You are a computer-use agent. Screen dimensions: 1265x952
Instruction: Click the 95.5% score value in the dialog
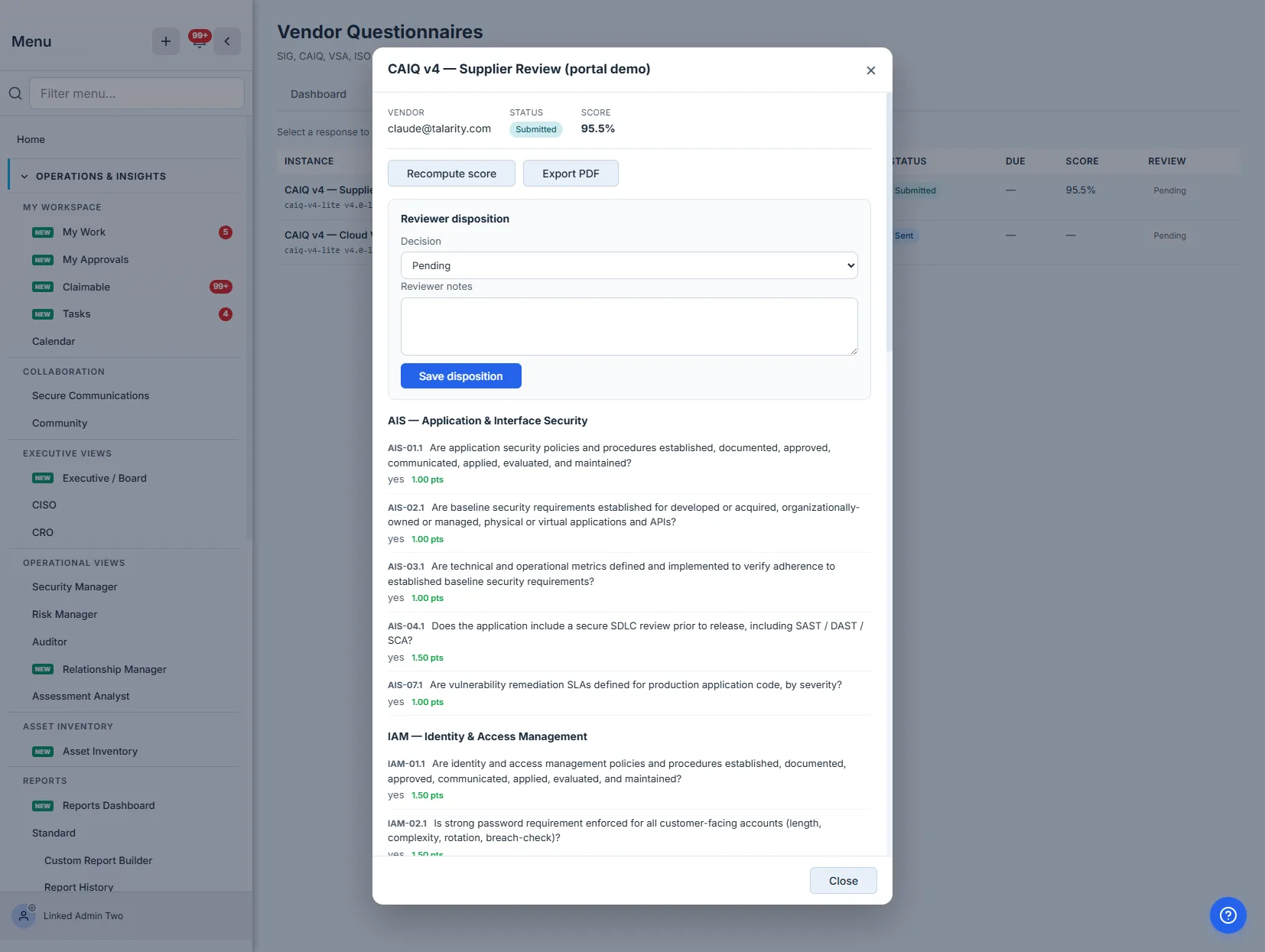coord(597,128)
